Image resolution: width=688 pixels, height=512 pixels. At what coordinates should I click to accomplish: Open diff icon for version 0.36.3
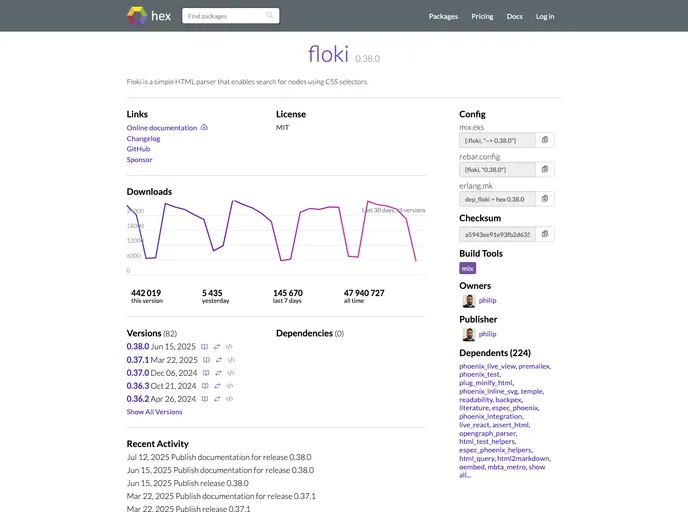click(217, 386)
